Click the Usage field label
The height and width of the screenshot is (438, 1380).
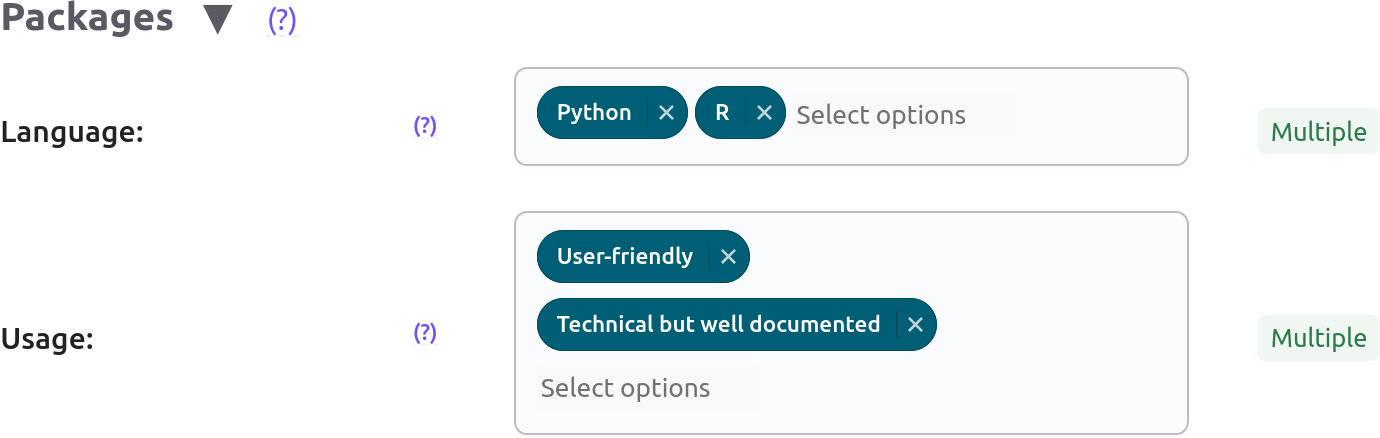coord(47,340)
